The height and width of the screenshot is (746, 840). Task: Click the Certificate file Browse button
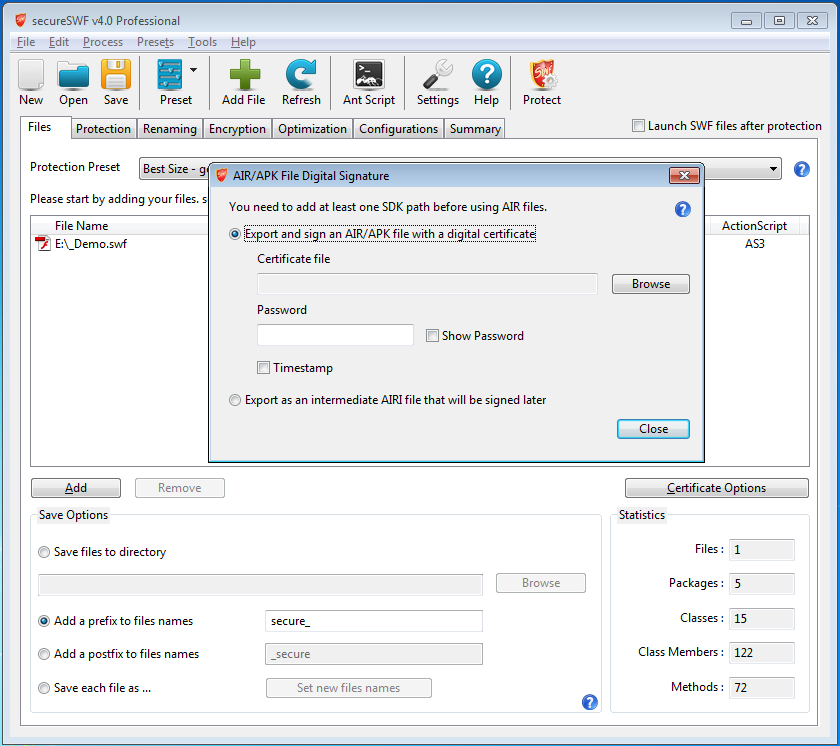point(650,284)
